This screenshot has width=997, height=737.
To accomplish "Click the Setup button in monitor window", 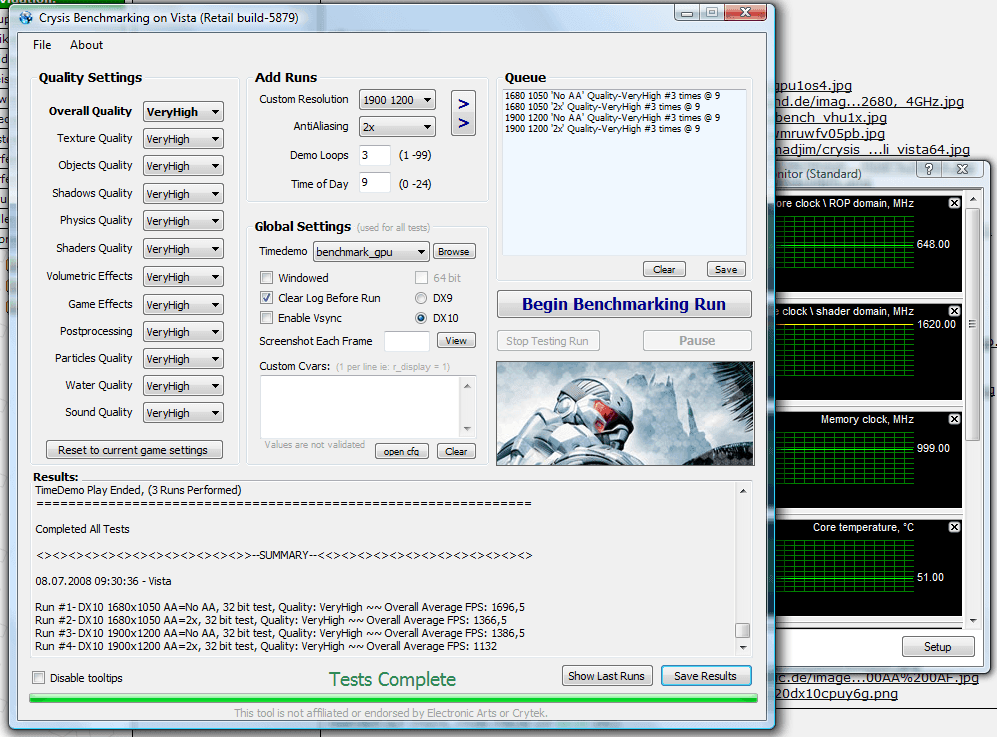I will click(x=938, y=647).
